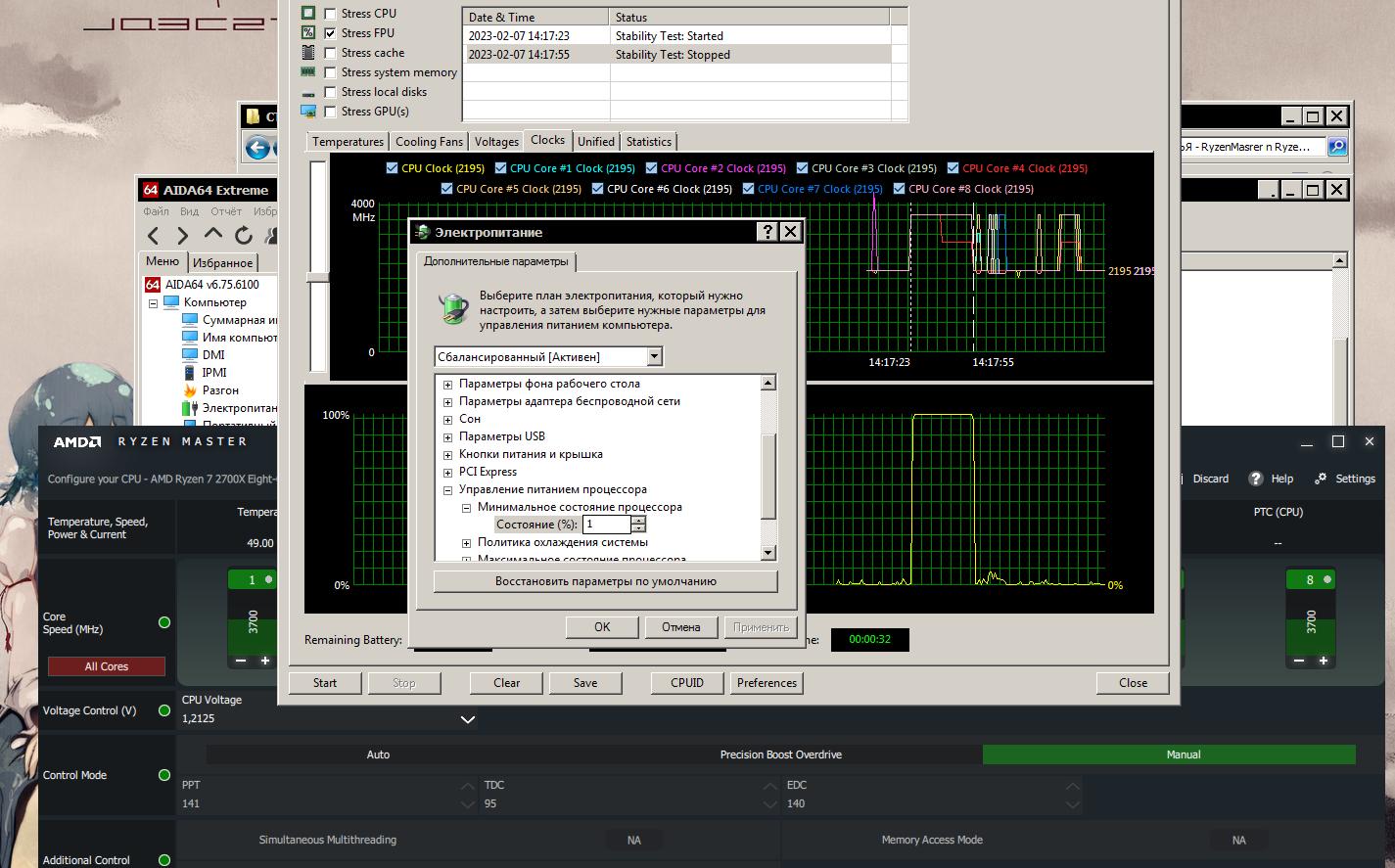The image size is (1395, 868).
Task: Collapse Управление питанием процессора node
Action: coord(448,490)
